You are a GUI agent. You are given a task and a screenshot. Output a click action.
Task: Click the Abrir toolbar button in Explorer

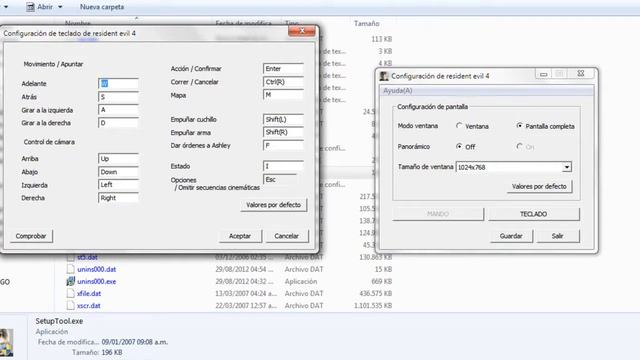(x=40, y=7)
